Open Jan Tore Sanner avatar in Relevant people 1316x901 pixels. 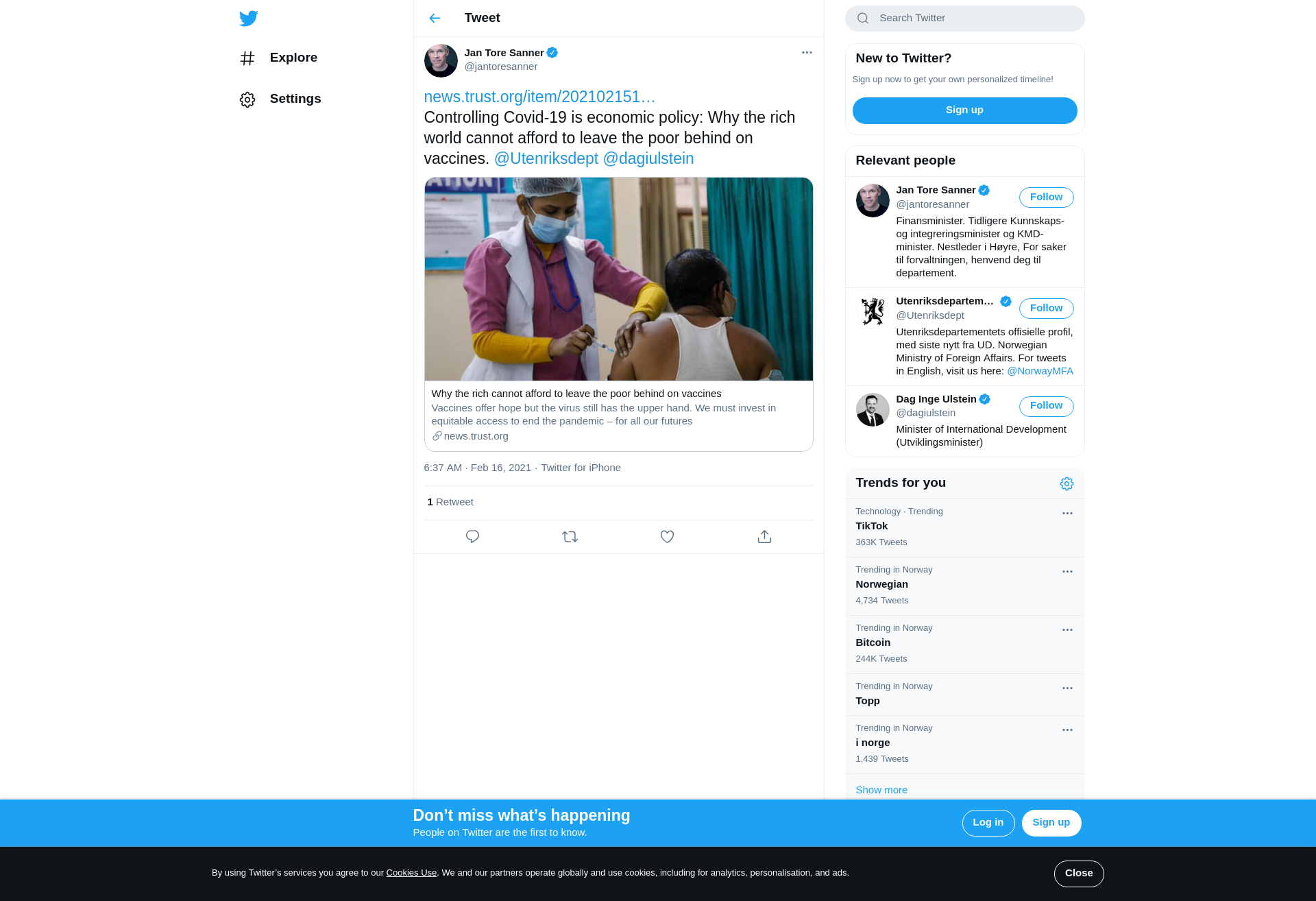tap(873, 201)
